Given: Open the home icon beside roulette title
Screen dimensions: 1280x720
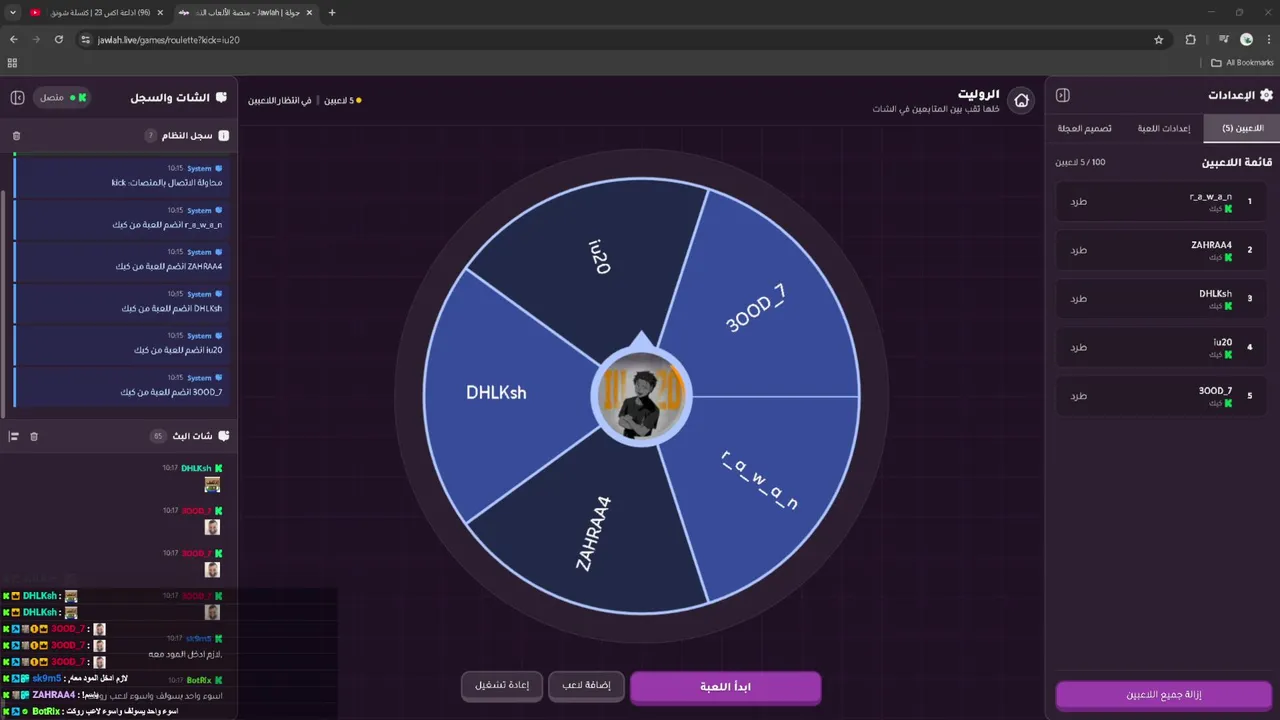Looking at the screenshot, I should tap(1021, 101).
